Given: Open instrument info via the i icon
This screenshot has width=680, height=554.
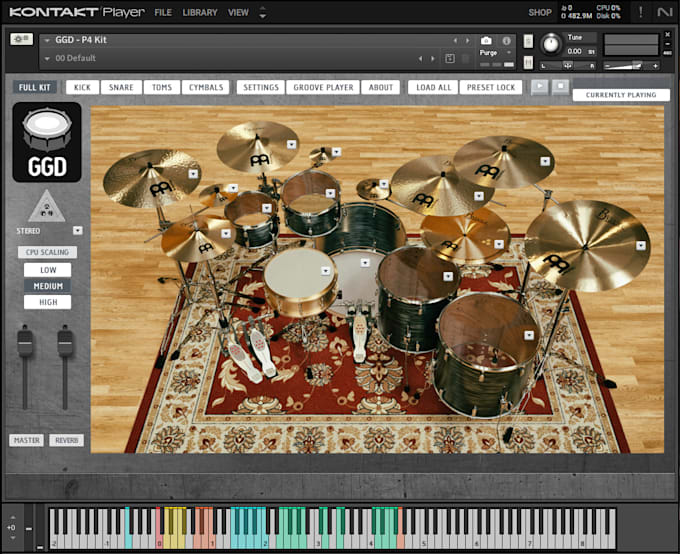Looking at the screenshot, I should point(506,40).
